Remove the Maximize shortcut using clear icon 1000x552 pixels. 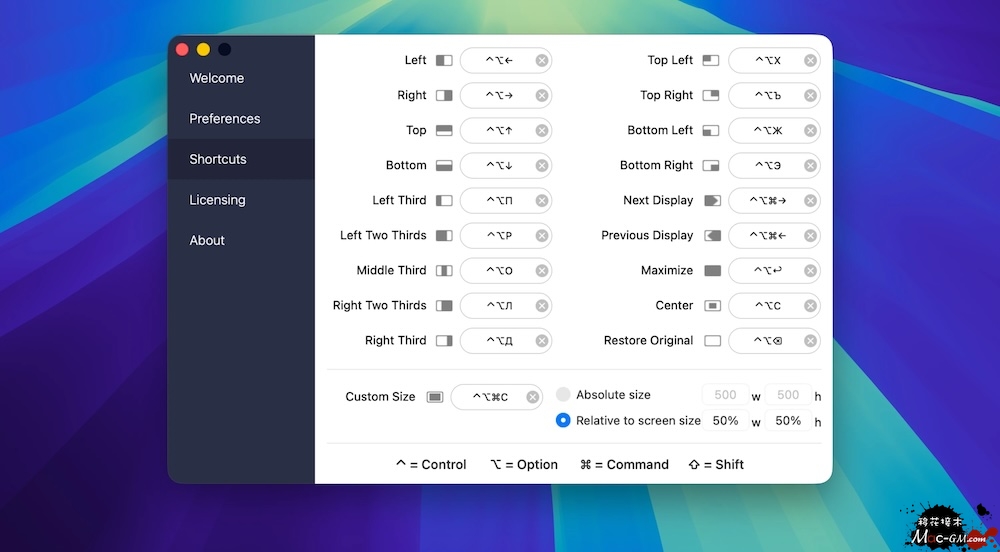(x=810, y=271)
